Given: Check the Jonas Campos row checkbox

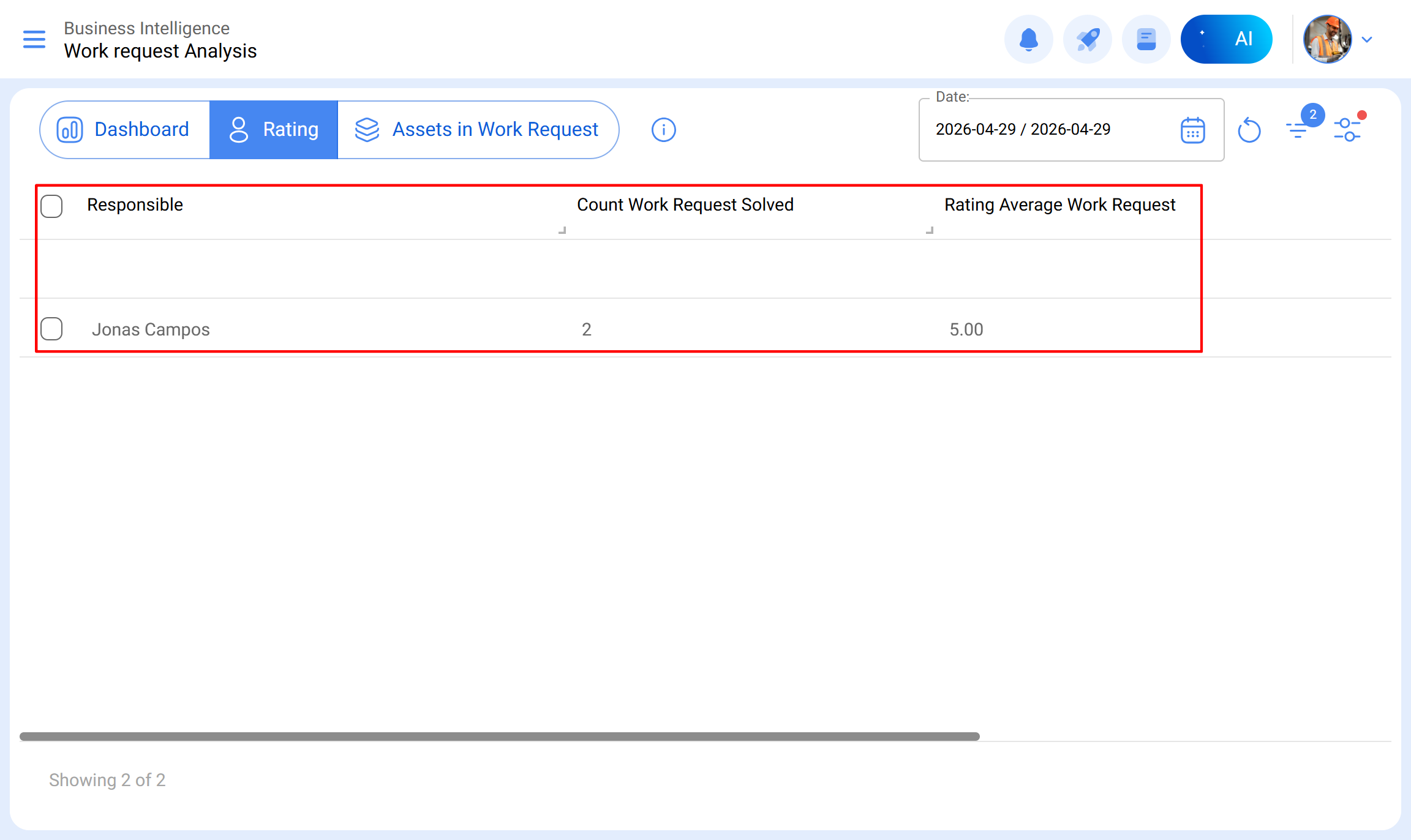Looking at the screenshot, I should coord(51,329).
